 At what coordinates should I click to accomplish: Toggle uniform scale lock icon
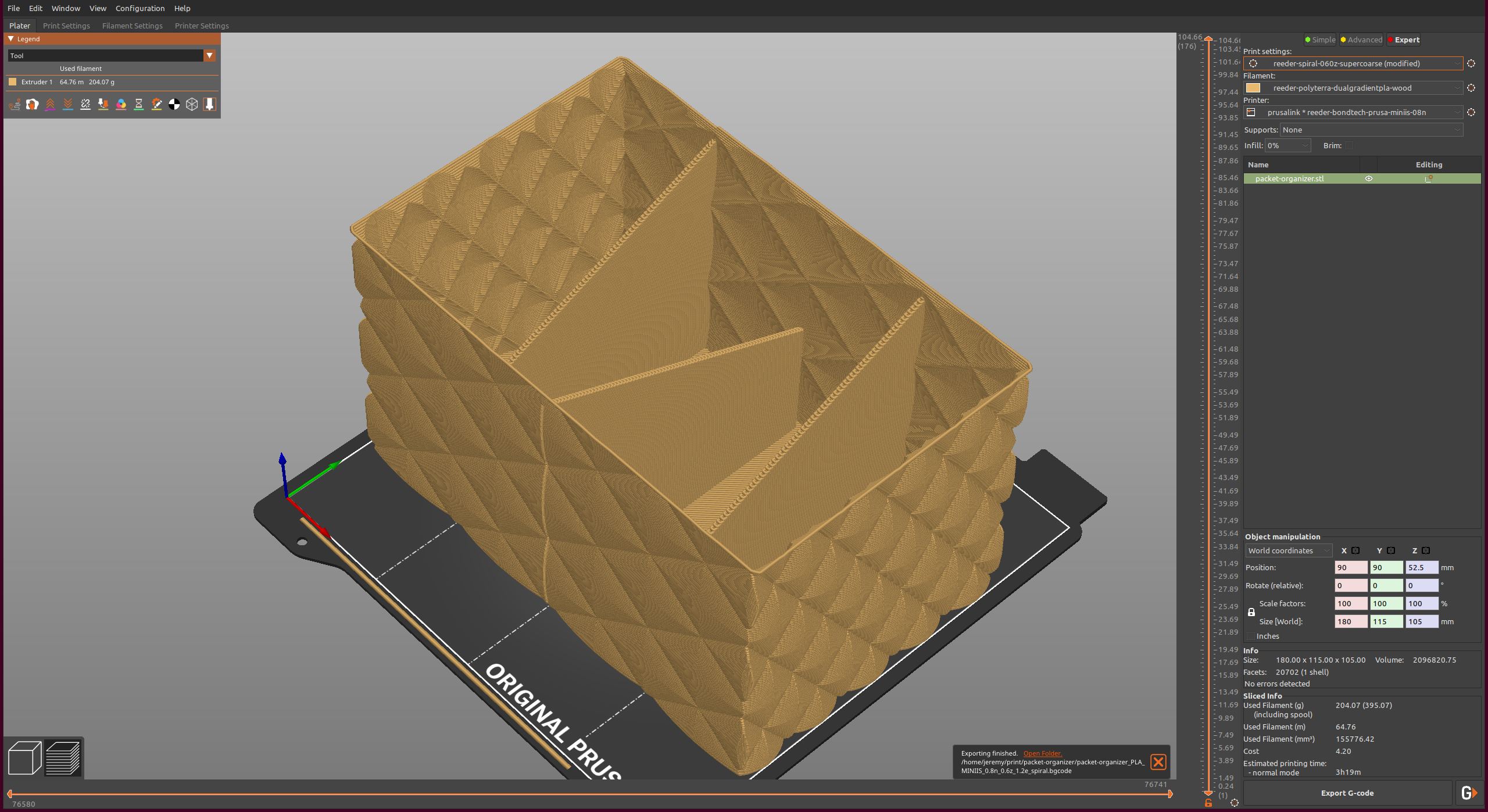pyautogui.click(x=1251, y=612)
